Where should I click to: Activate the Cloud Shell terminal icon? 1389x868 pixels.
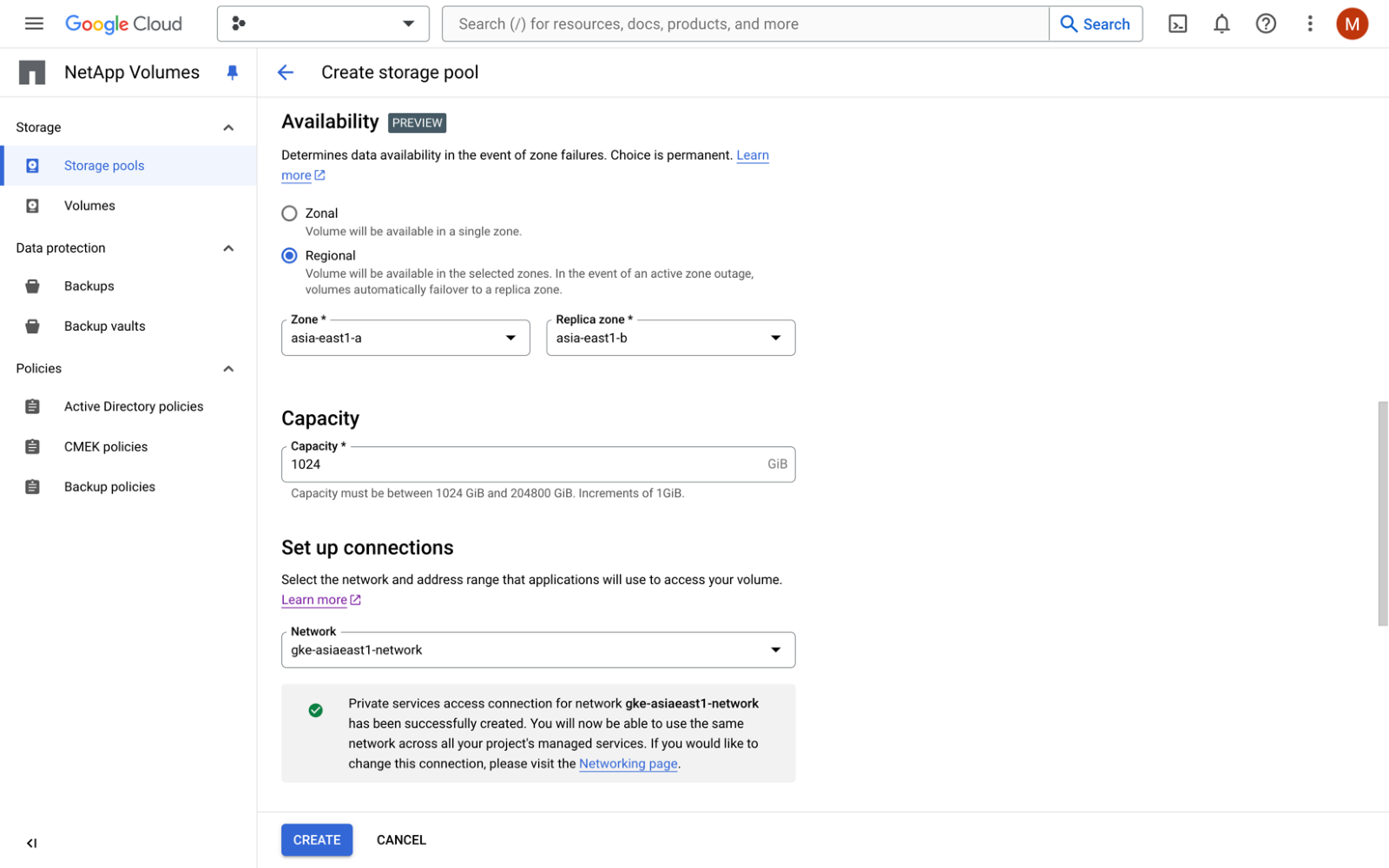coord(1177,23)
